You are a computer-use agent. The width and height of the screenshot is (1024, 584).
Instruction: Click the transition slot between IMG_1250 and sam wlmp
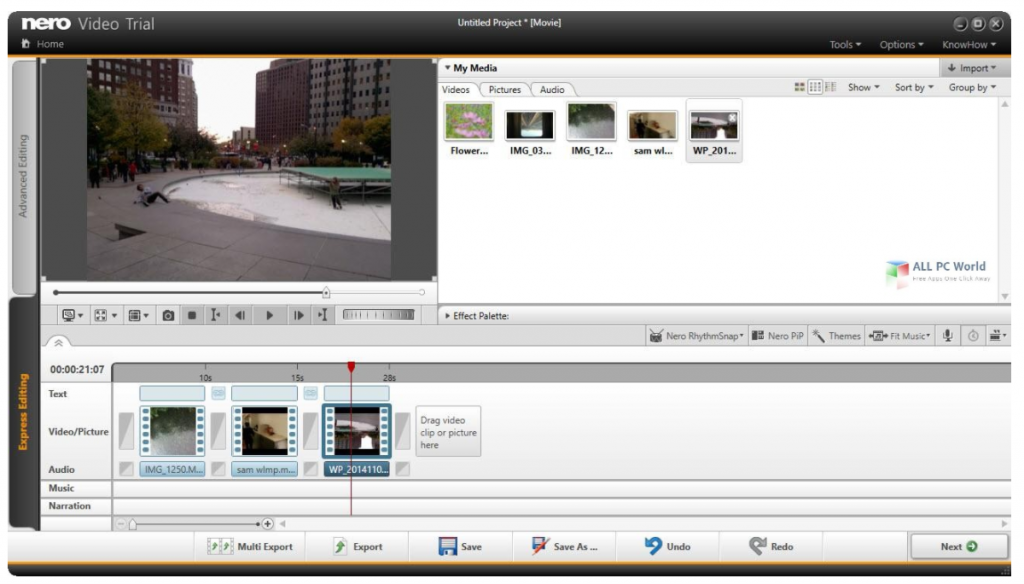point(218,430)
